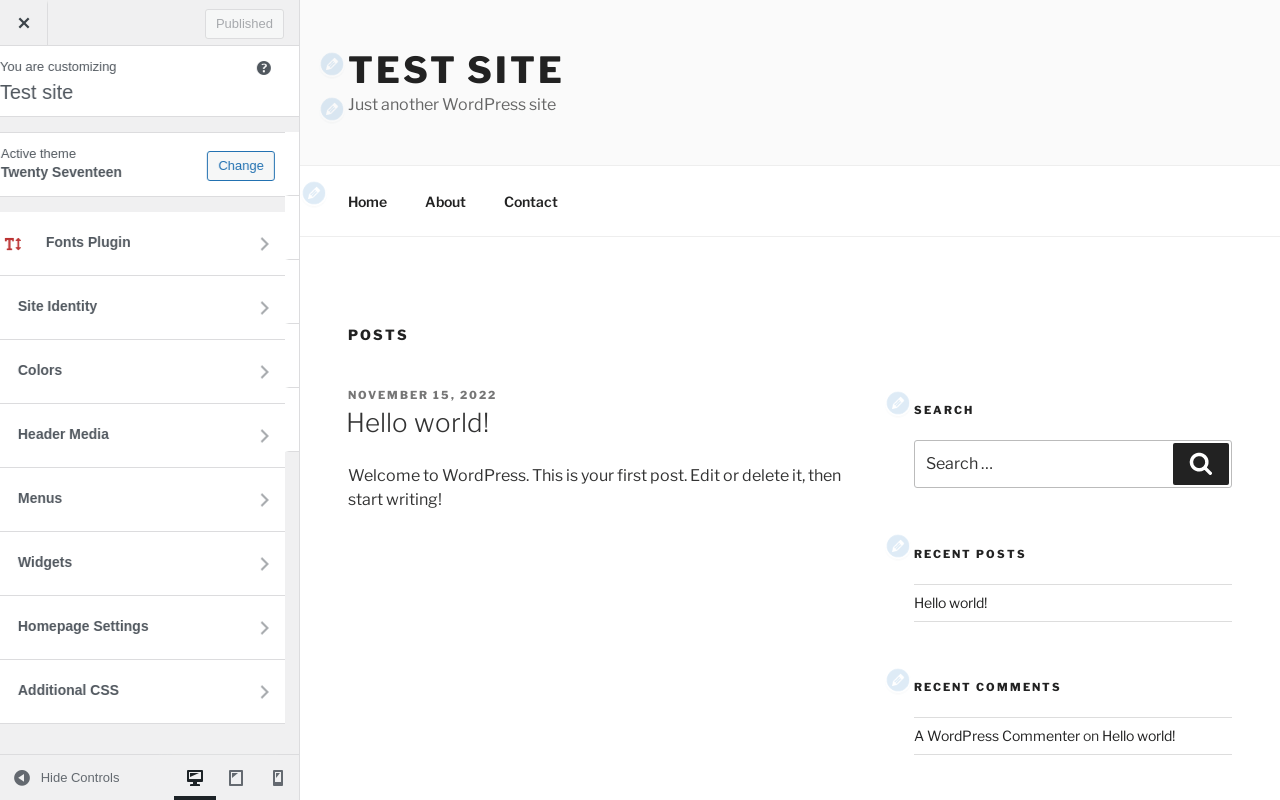The width and height of the screenshot is (1280, 800).
Task: Switch to tablet preview mode
Action: (236, 778)
